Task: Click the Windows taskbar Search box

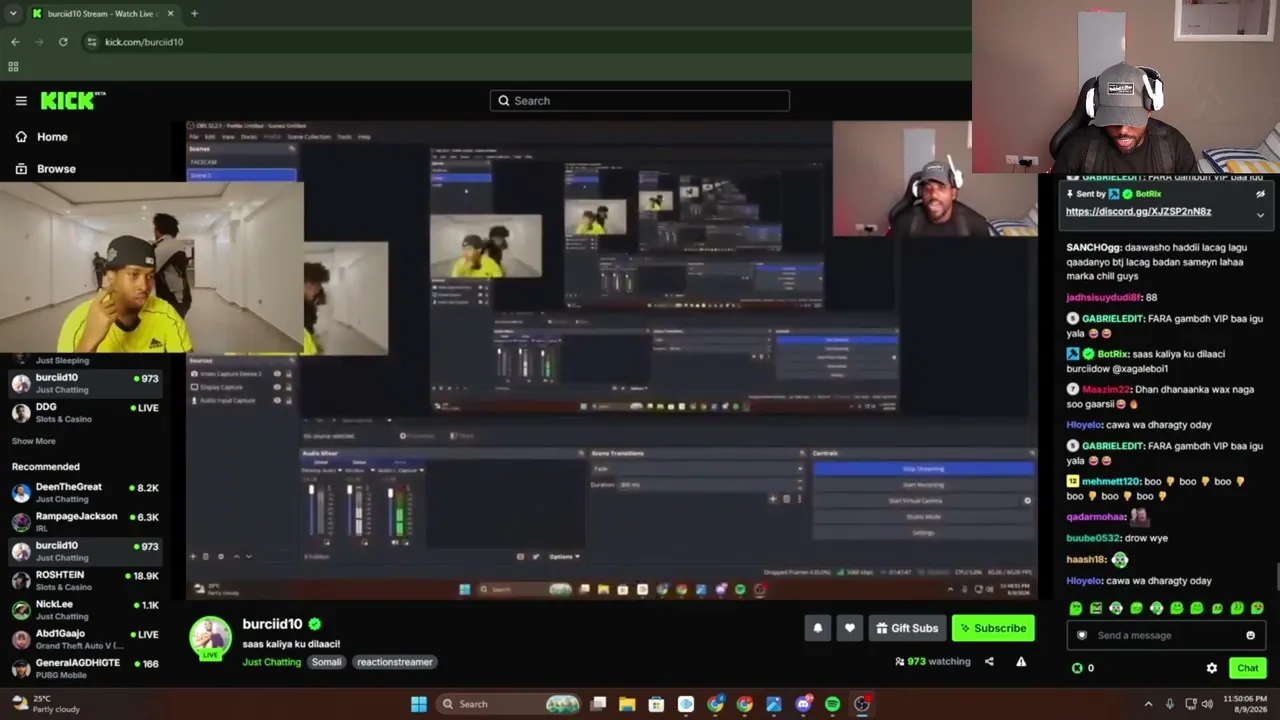Action: (510, 704)
